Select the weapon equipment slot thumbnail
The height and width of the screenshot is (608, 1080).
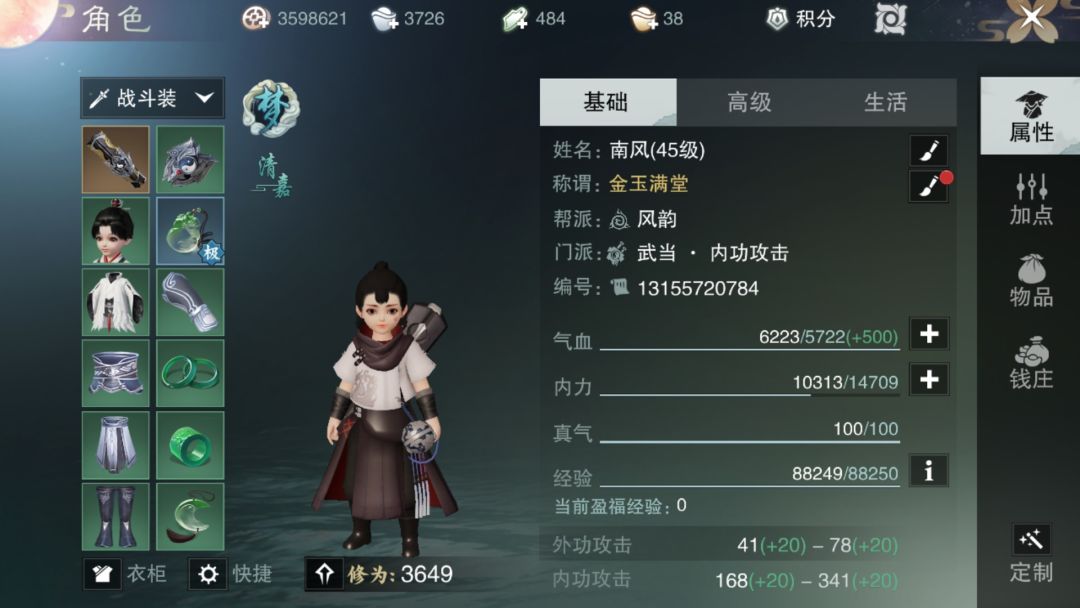[x=116, y=159]
